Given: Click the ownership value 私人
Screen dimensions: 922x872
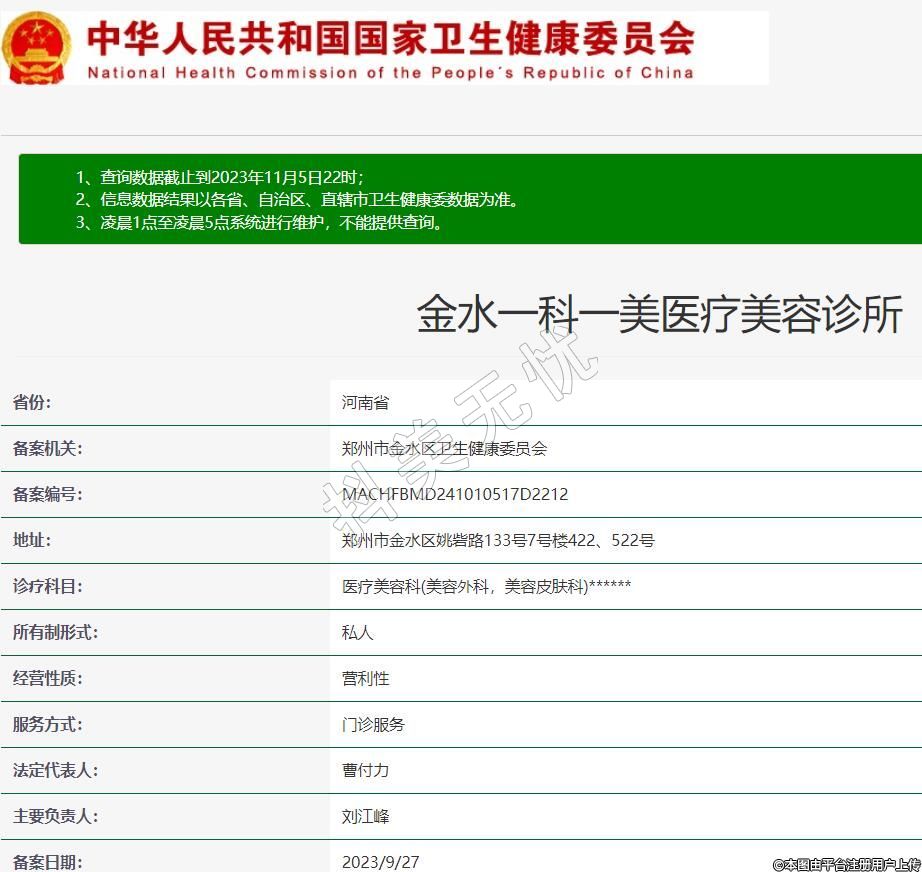Looking at the screenshot, I should [x=357, y=633].
